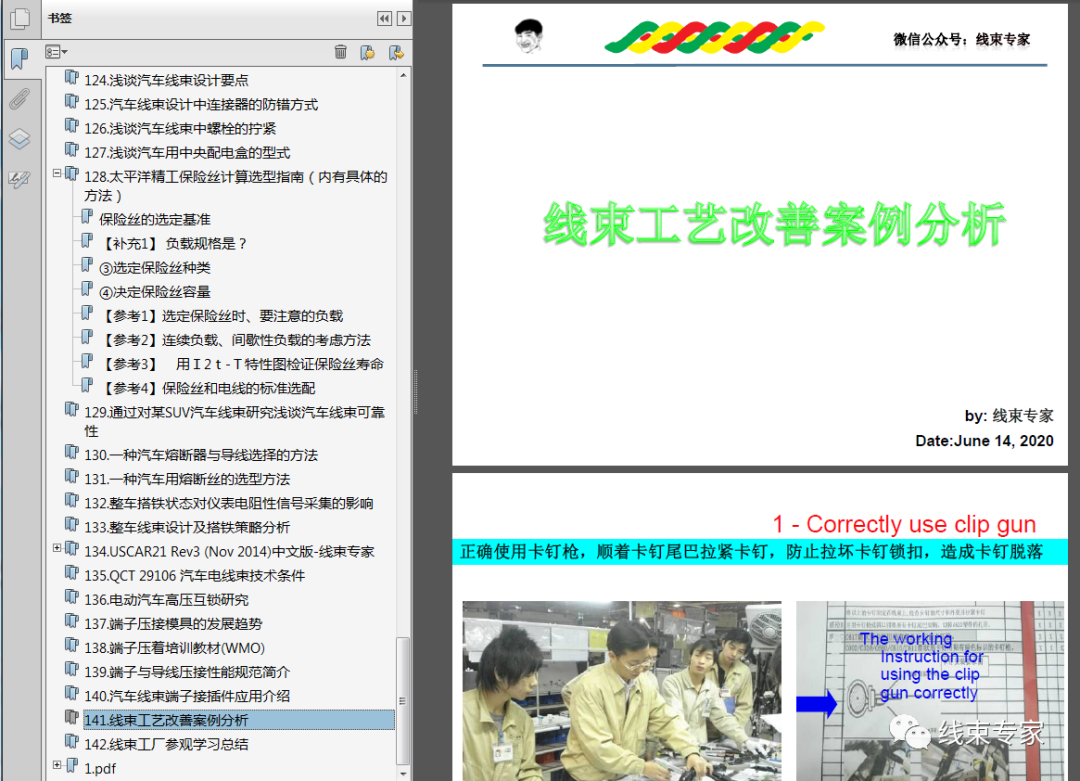Click the bookmark export icon with yellow arrow
Viewport: 1080px width, 781px height.
coord(397,51)
